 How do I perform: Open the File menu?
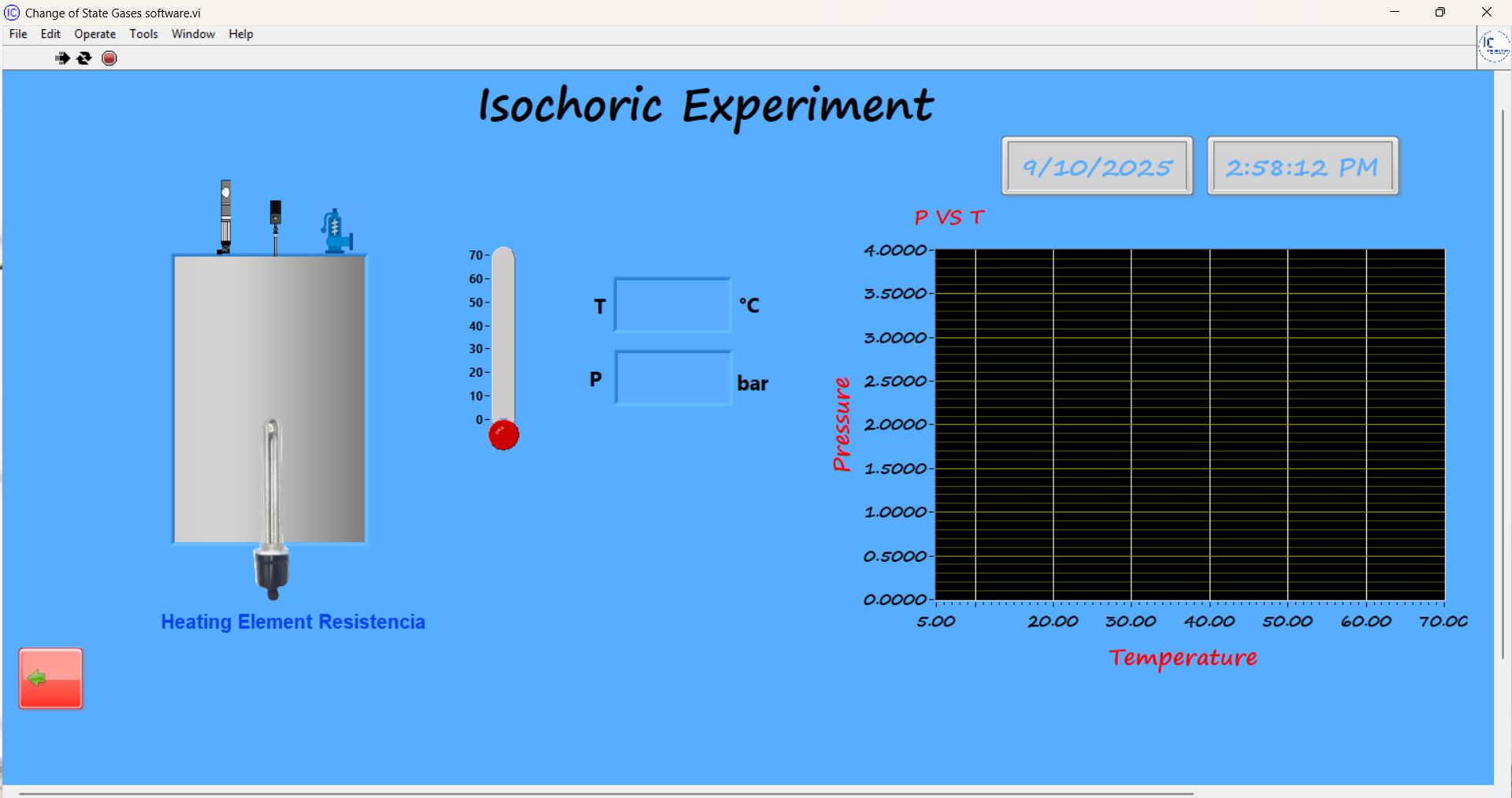coord(18,34)
